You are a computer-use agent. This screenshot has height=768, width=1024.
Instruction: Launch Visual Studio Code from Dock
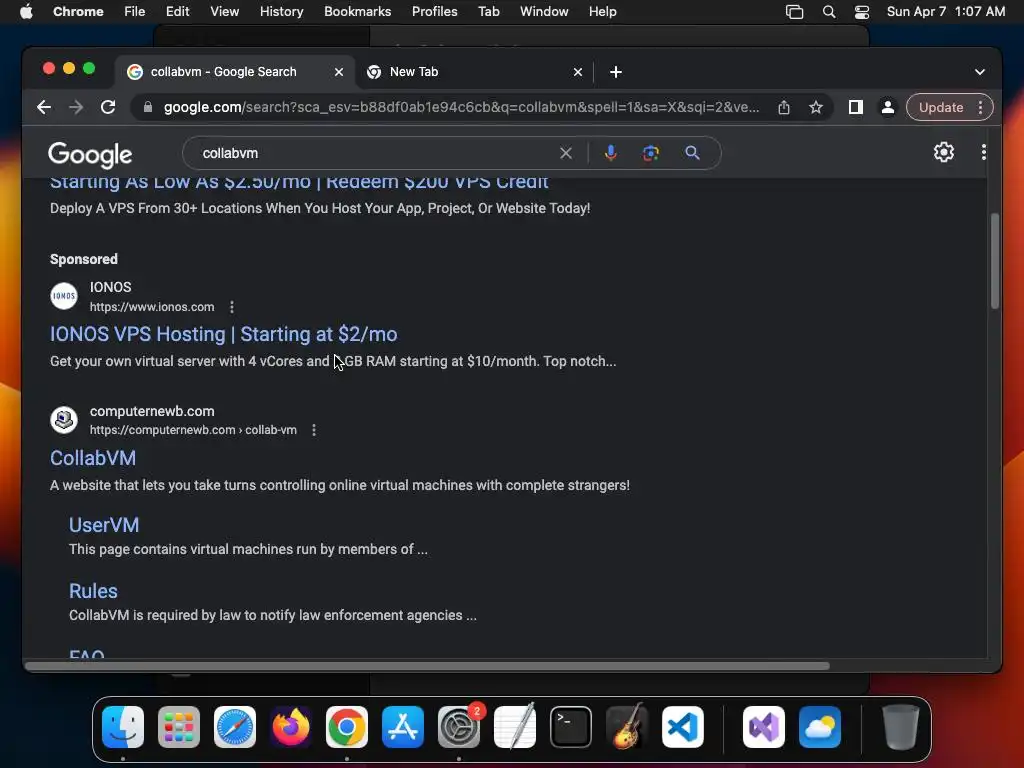[683, 727]
